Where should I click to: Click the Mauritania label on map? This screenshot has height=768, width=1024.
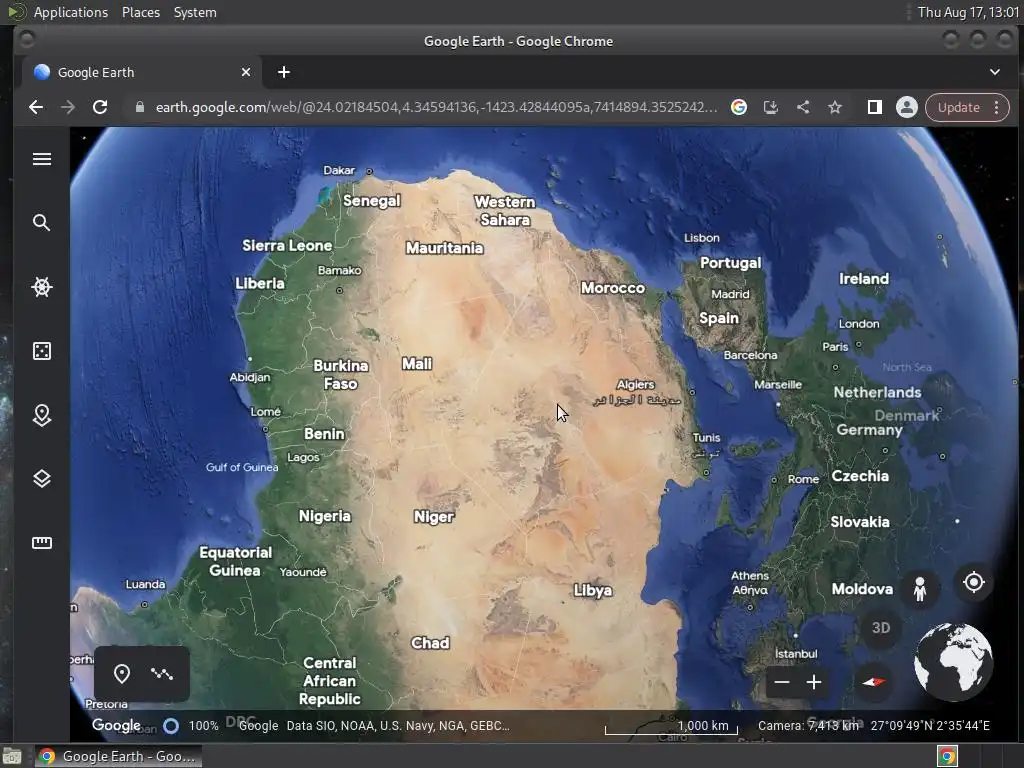(x=445, y=248)
